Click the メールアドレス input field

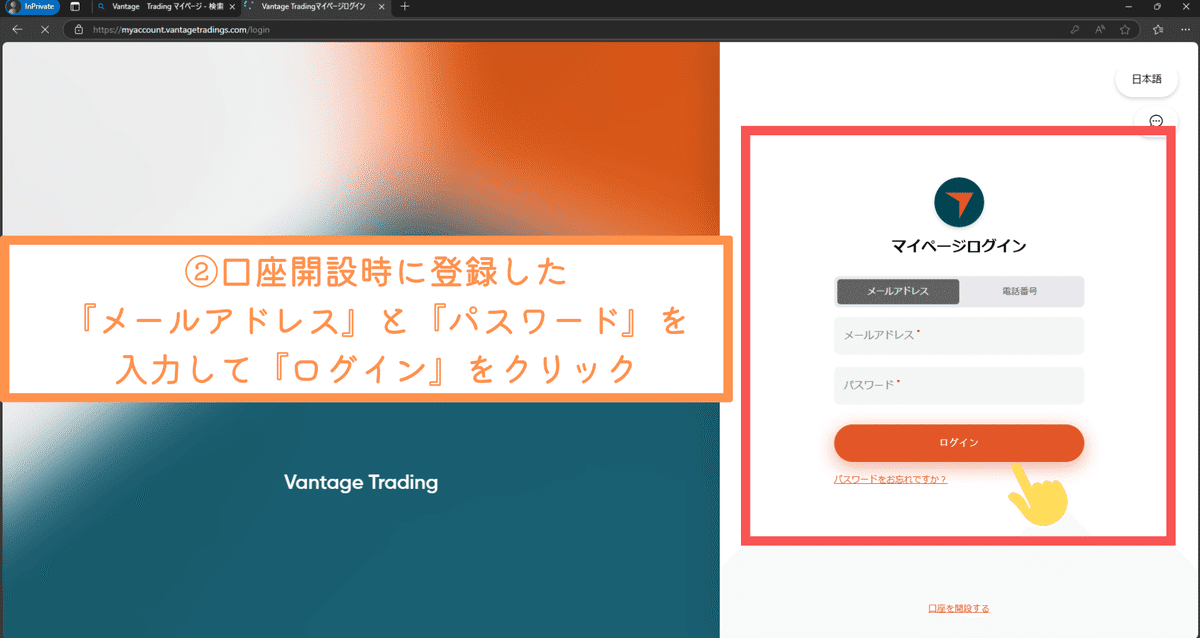[959, 336]
